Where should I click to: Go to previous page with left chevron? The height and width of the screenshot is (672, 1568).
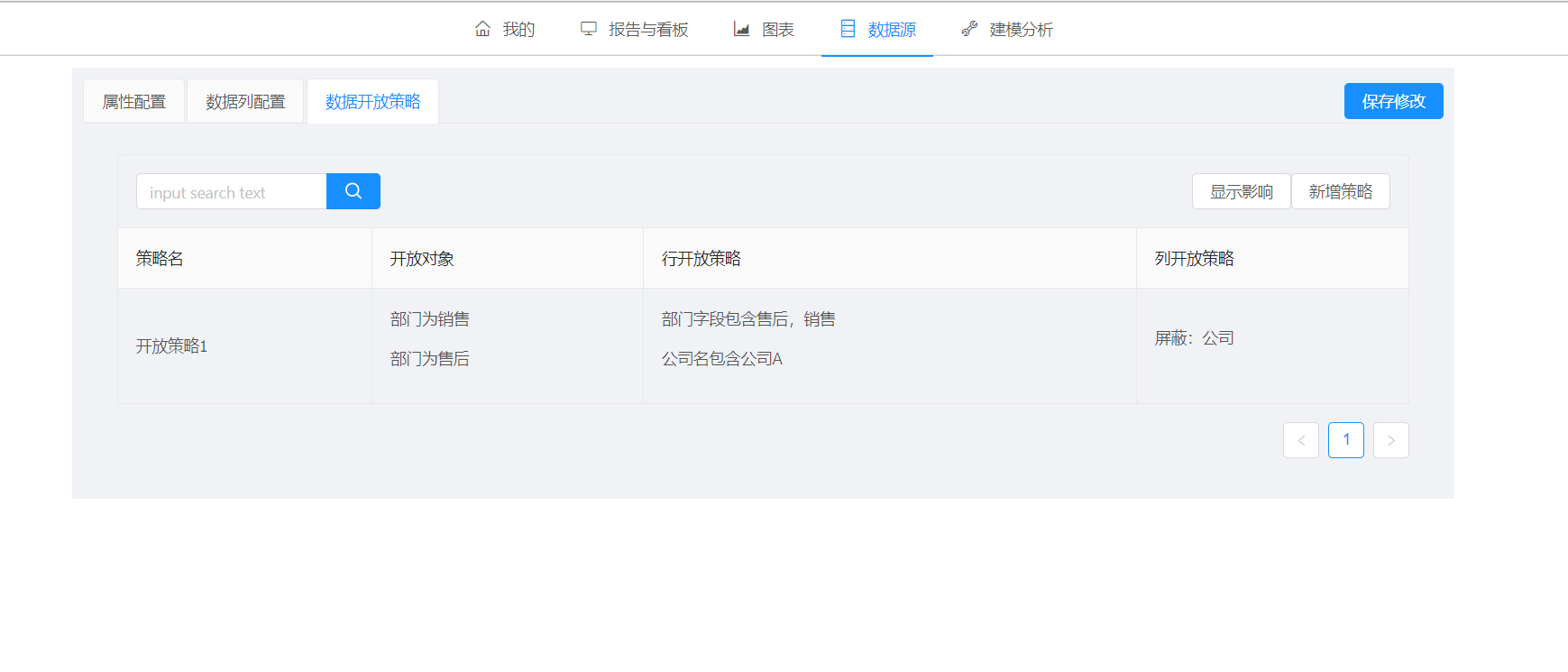pyautogui.click(x=1300, y=440)
